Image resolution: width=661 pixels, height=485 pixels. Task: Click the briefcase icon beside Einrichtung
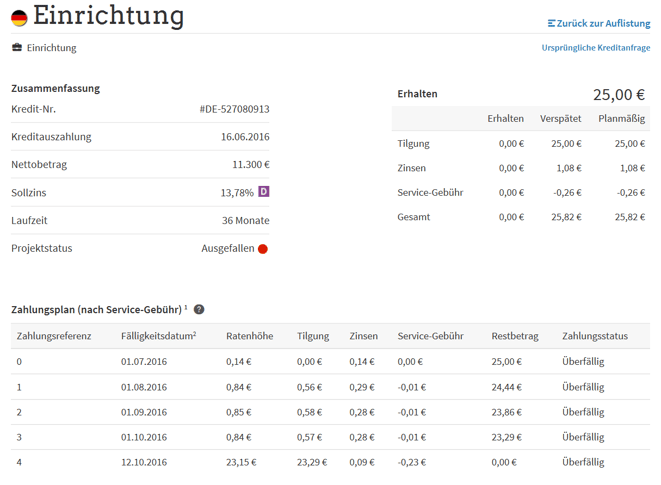point(17,48)
